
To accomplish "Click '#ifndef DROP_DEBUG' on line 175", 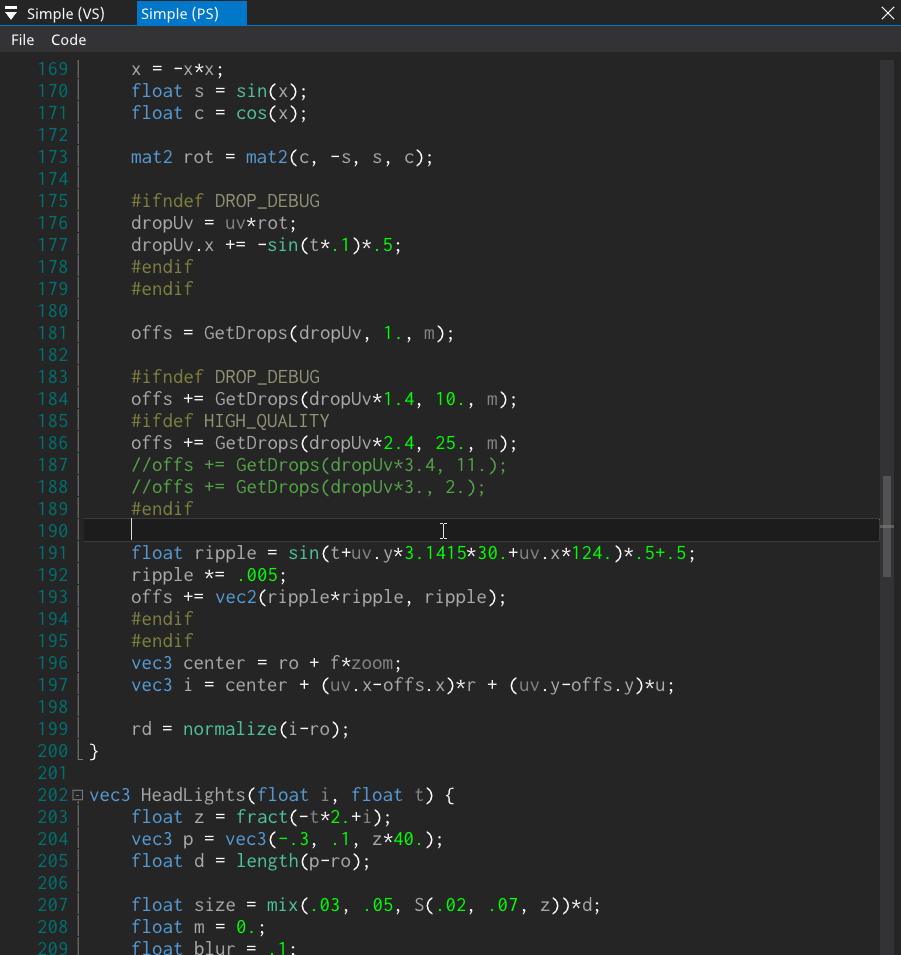I will point(225,201).
